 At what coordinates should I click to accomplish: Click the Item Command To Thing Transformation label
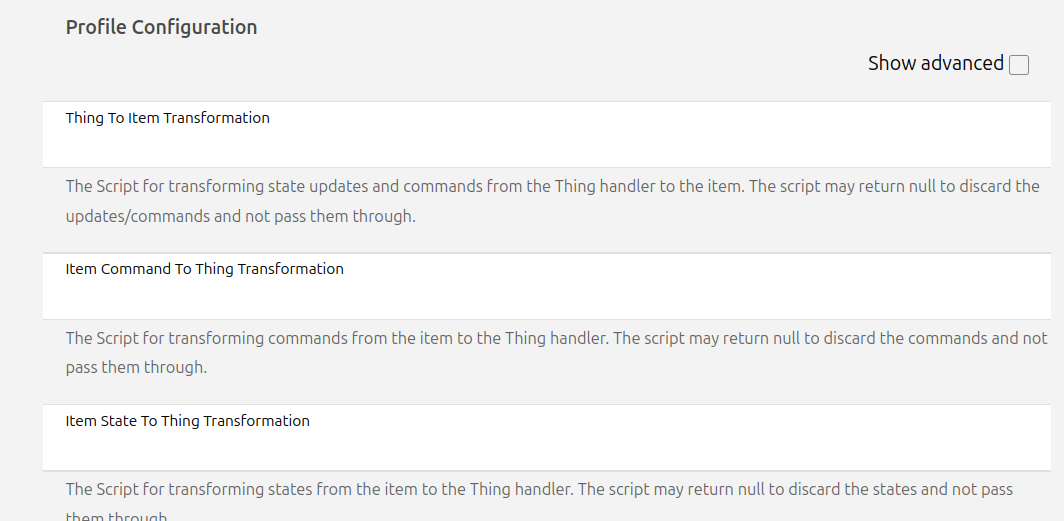205,269
